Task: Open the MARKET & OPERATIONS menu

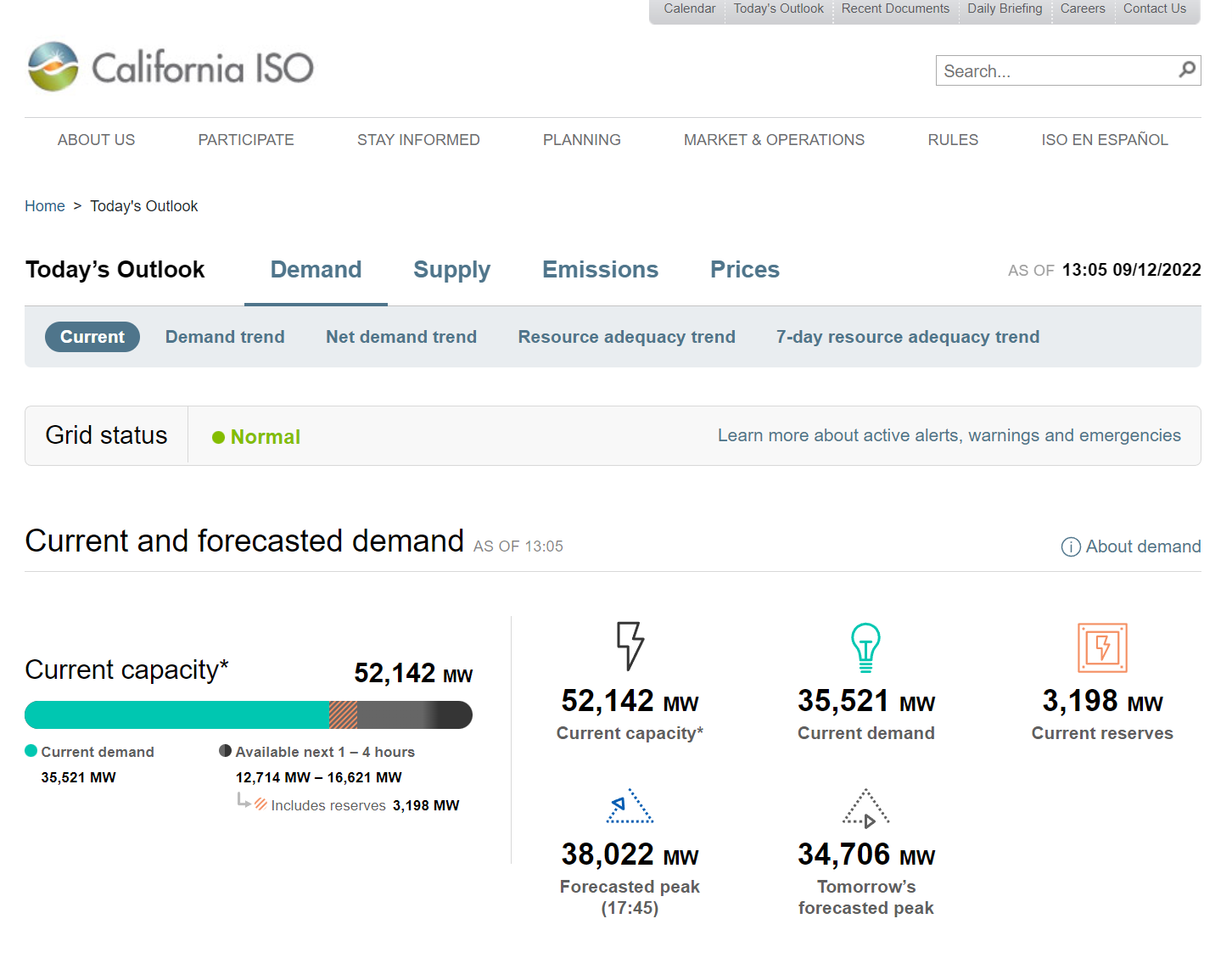Action: 774,140
